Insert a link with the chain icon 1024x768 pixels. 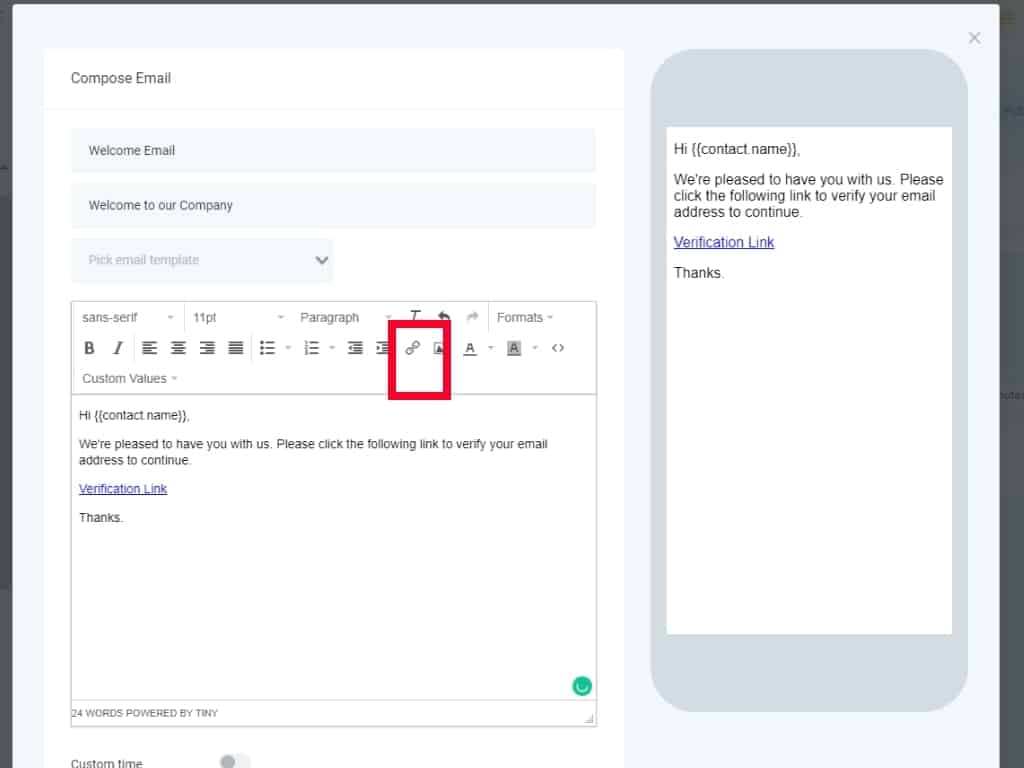pyautogui.click(x=412, y=348)
